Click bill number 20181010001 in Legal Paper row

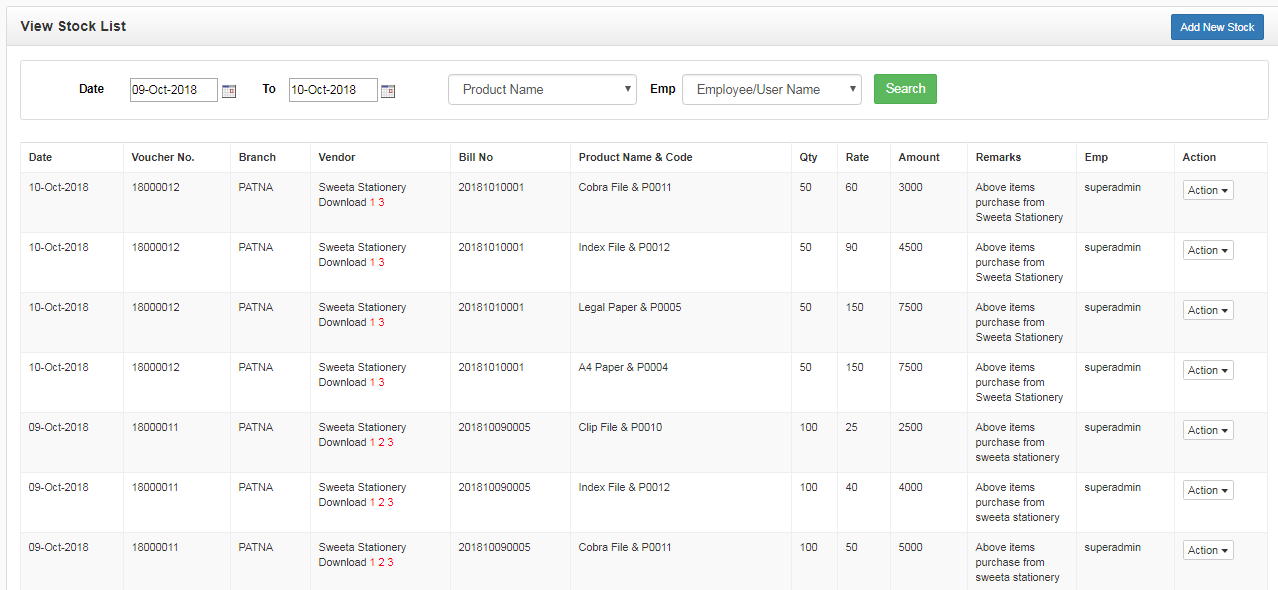point(491,307)
